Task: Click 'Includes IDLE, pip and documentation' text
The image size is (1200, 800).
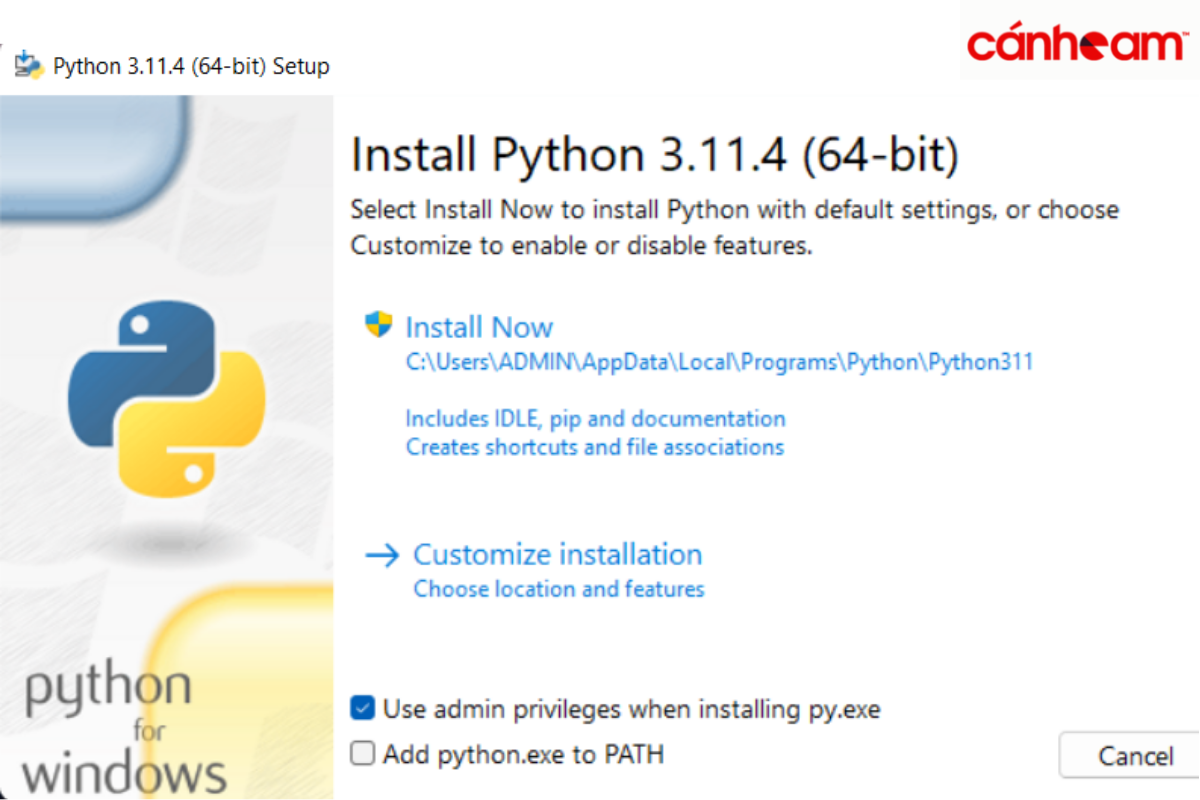Action: point(595,418)
